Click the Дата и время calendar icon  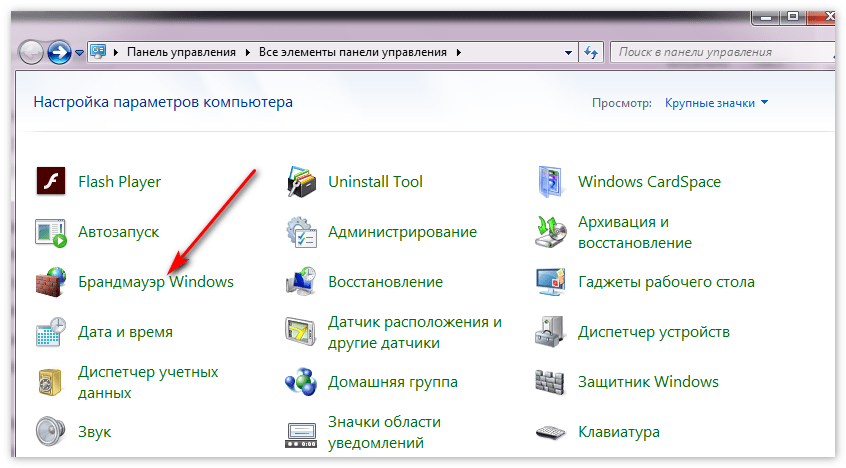(x=51, y=332)
